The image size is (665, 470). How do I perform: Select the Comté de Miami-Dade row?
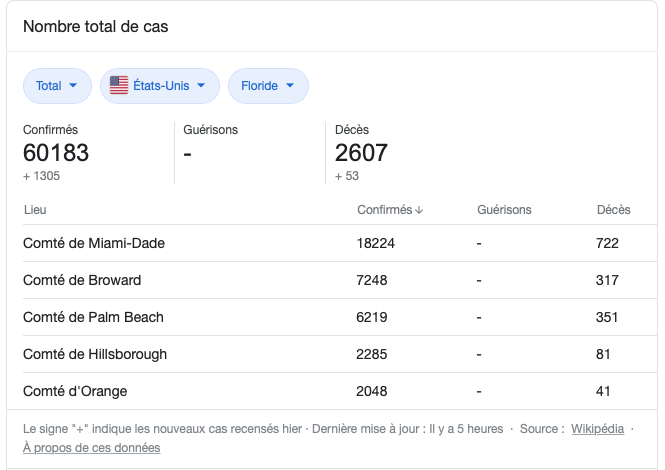point(94,243)
